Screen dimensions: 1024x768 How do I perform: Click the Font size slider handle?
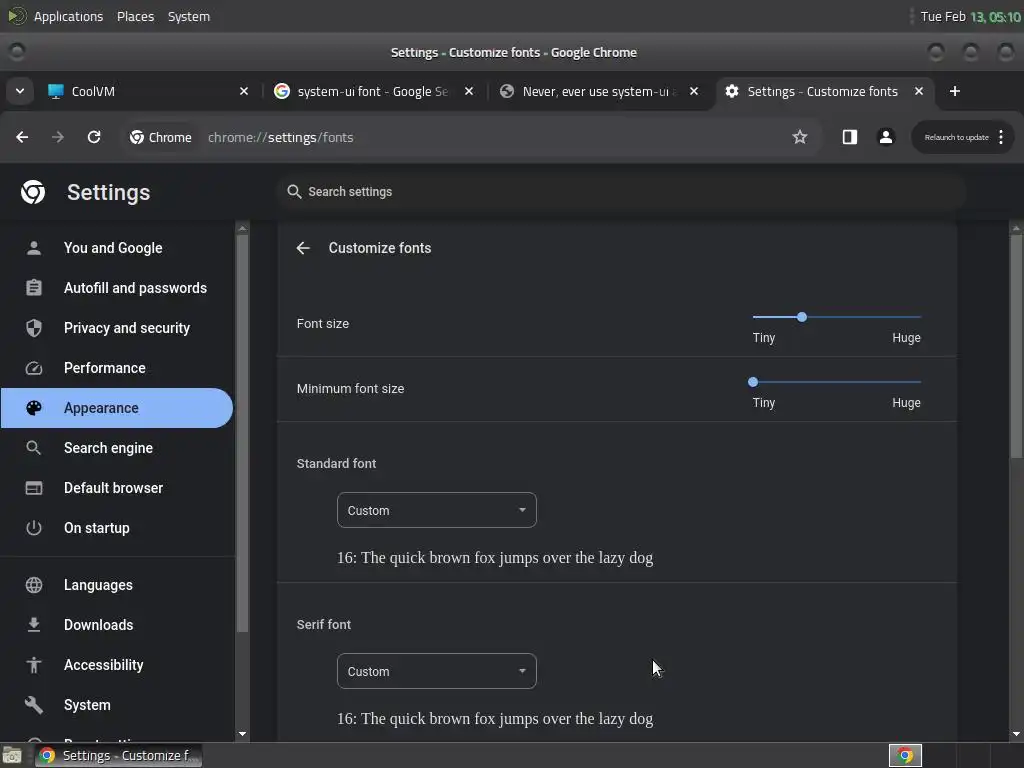802,317
